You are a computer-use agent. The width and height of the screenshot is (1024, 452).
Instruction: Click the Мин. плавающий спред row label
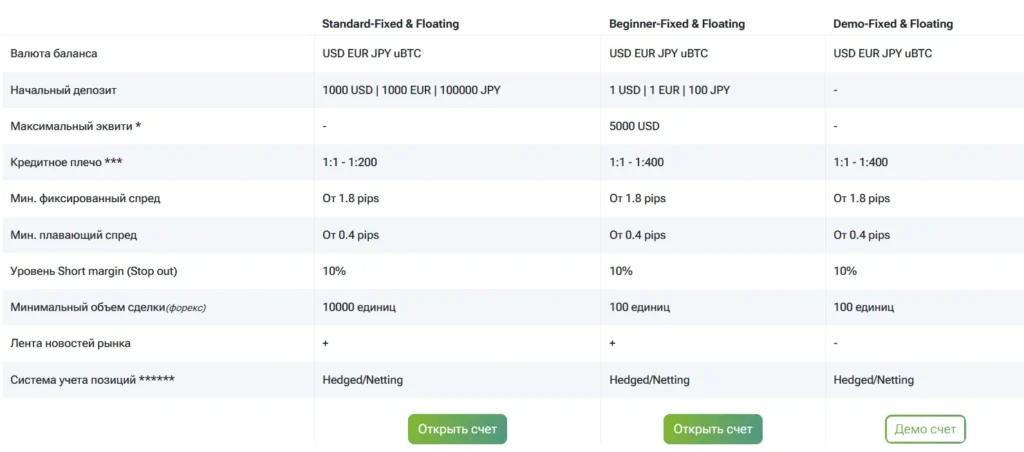coord(73,235)
